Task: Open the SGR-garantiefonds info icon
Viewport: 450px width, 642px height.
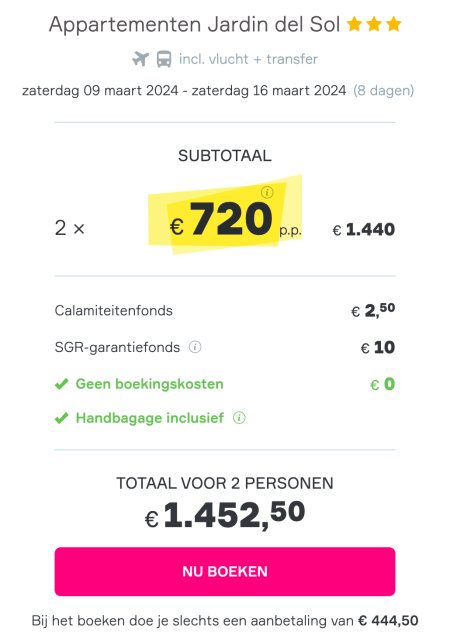Action: (195, 347)
